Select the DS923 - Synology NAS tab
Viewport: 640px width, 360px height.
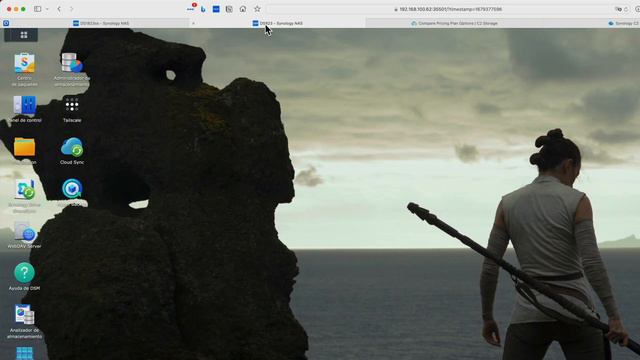click(278, 23)
